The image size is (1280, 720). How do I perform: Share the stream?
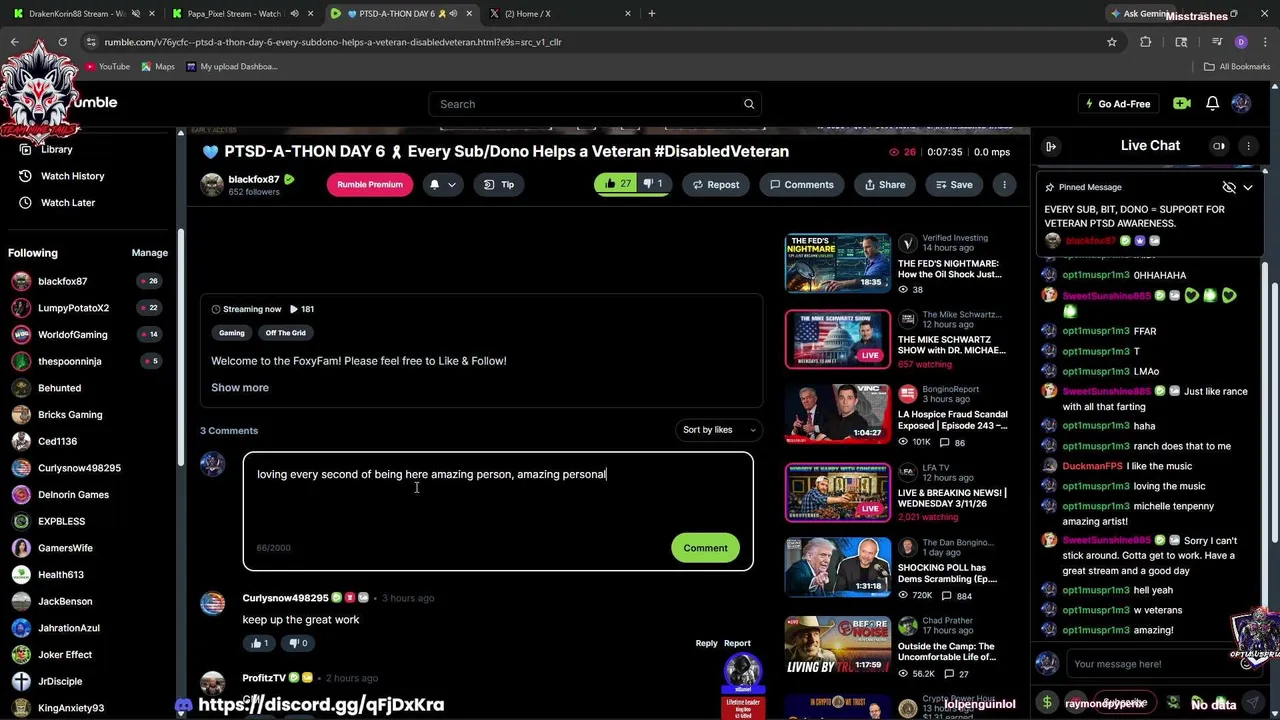(x=885, y=184)
